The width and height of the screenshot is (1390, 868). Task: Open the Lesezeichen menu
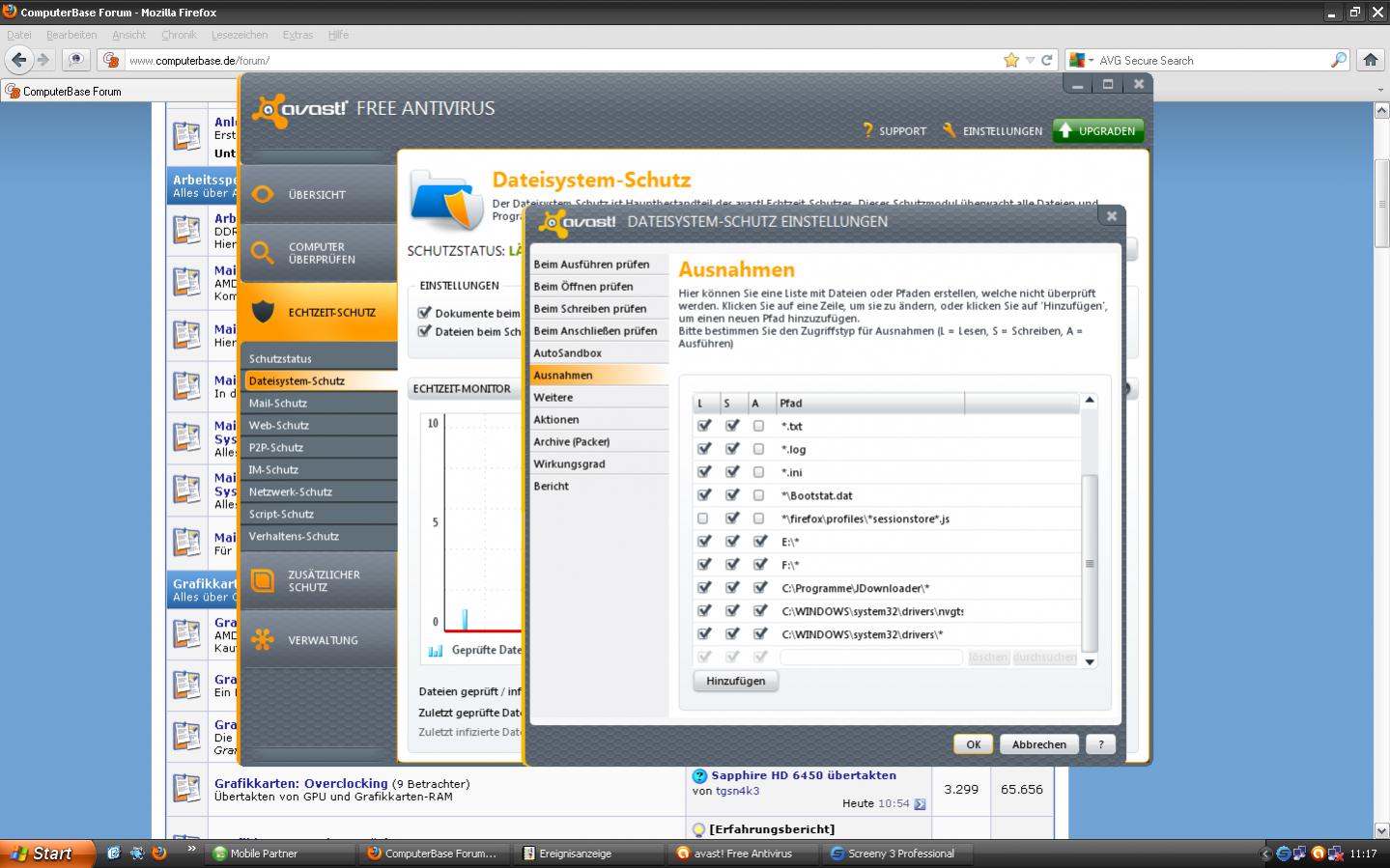coord(240,35)
